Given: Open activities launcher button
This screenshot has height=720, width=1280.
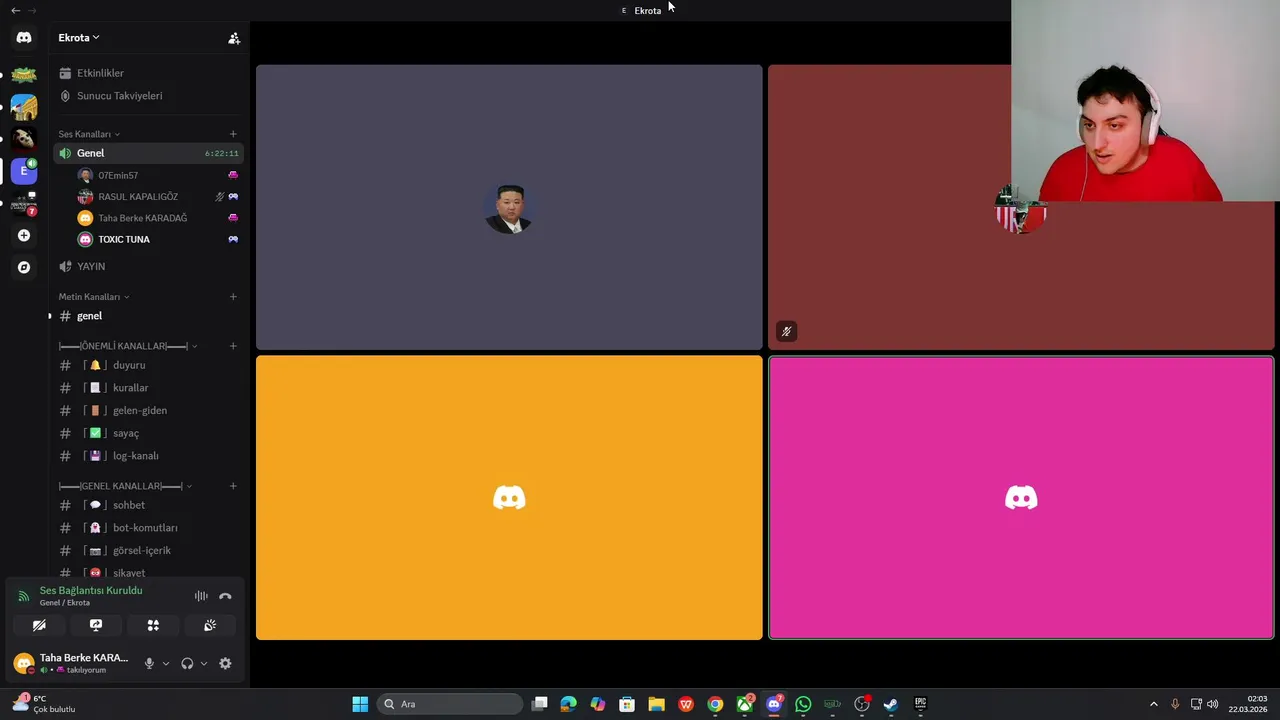Looking at the screenshot, I should coord(153,625).
